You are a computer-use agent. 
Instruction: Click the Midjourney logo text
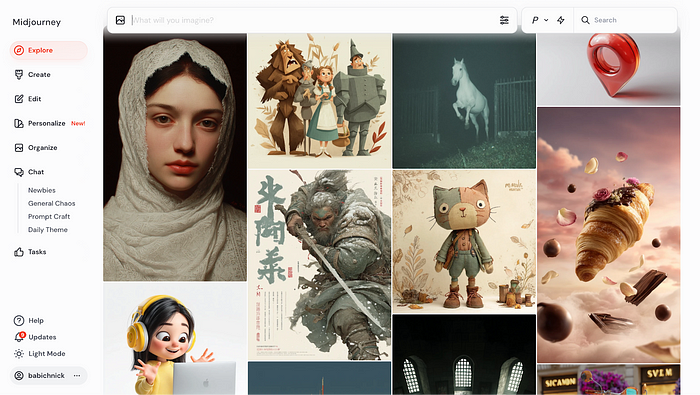pyautogui.click(x=37, y=22)
